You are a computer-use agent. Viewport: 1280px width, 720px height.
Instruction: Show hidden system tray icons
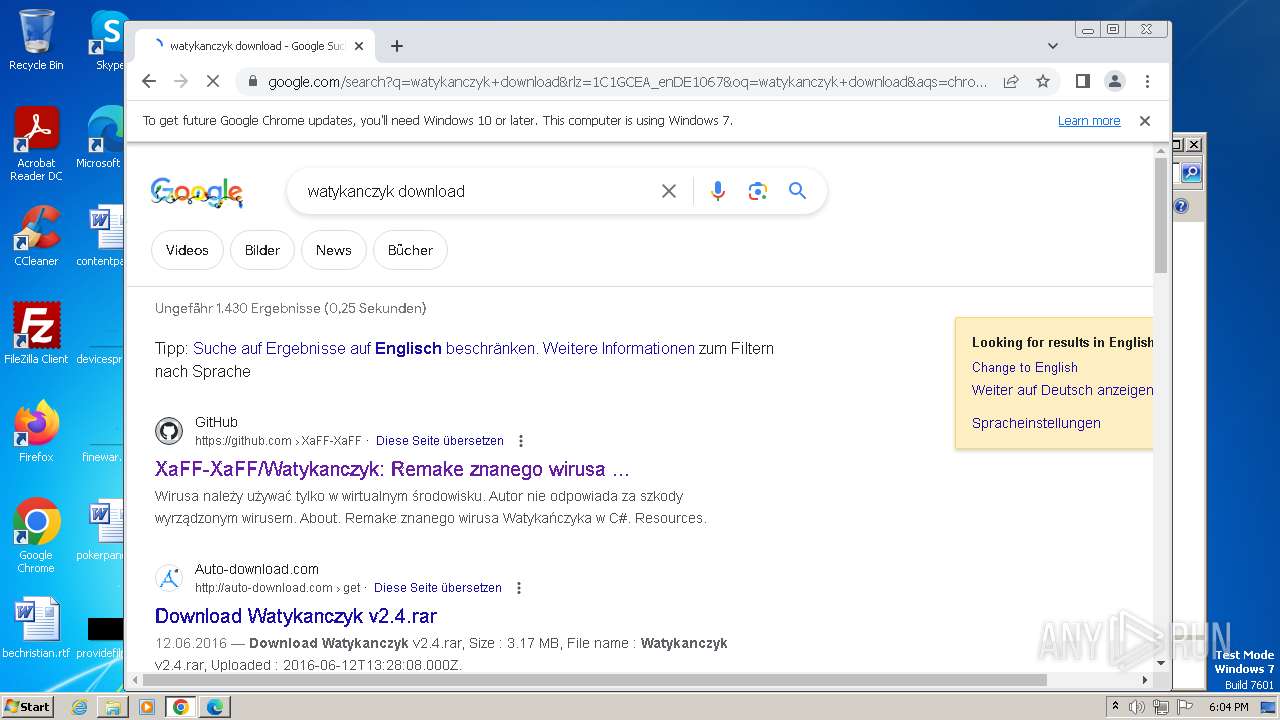[1115, 707]
